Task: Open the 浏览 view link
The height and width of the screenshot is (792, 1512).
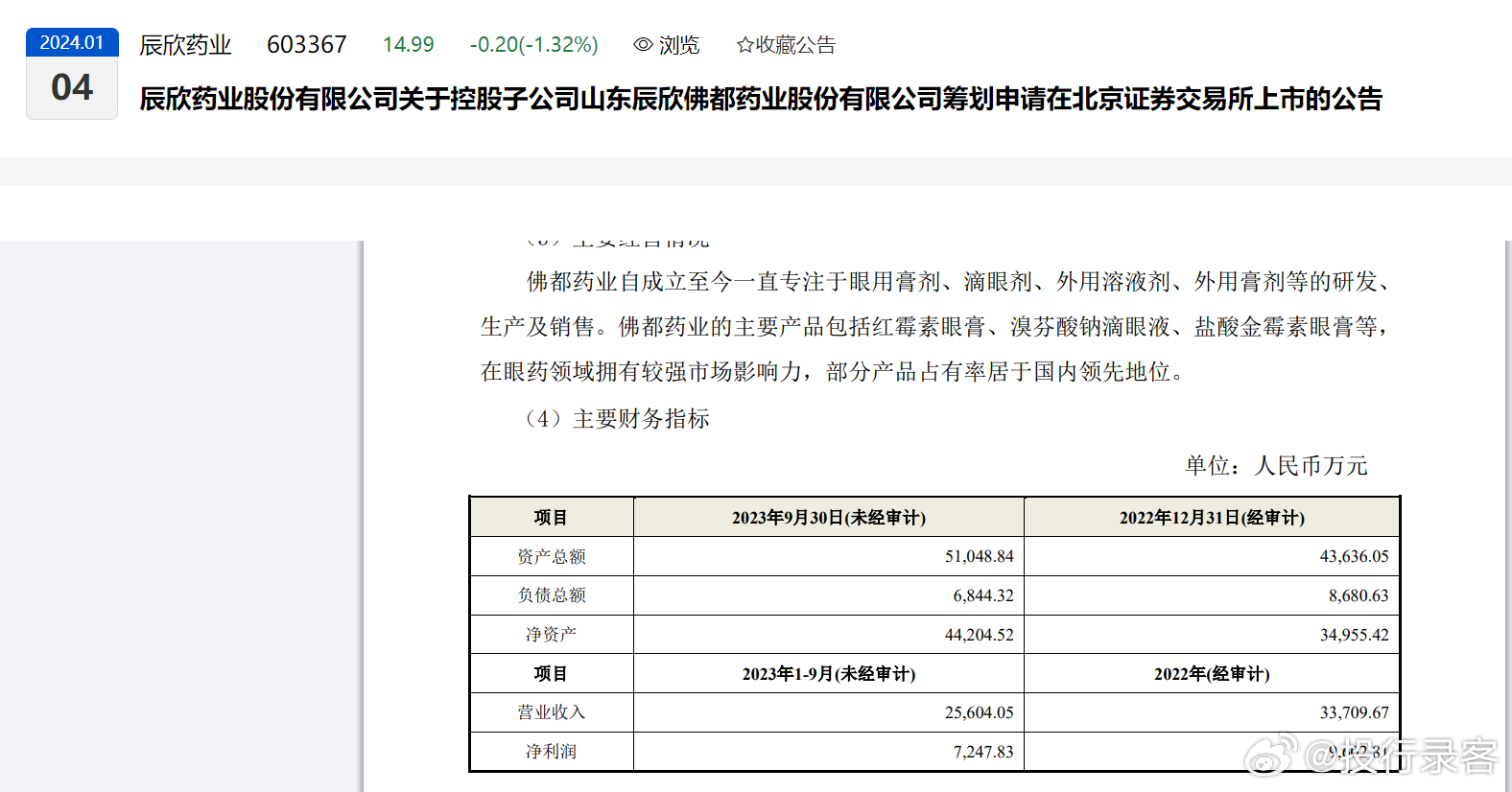Action: coord(679,45)
